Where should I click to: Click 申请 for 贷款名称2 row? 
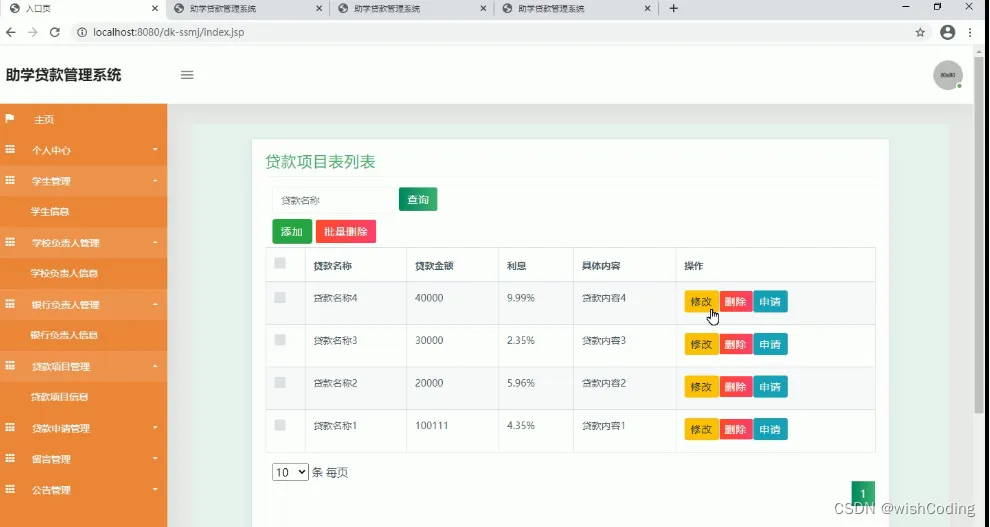coord(770,387)
